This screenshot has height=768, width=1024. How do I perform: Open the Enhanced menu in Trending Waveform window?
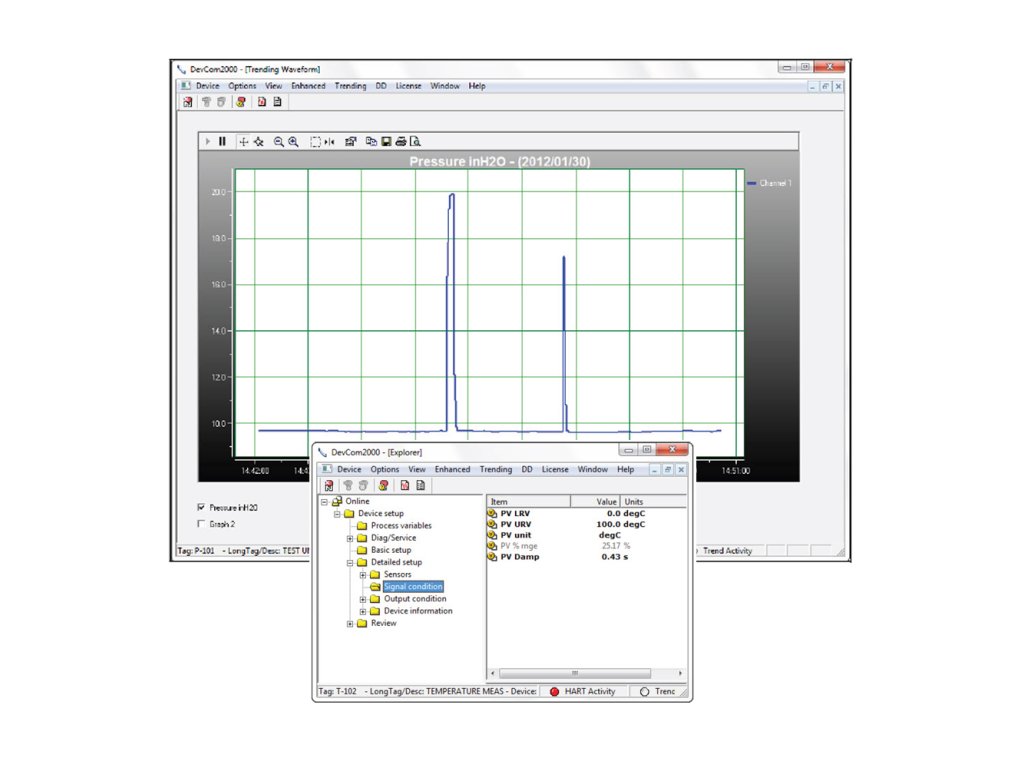[308, 86]
